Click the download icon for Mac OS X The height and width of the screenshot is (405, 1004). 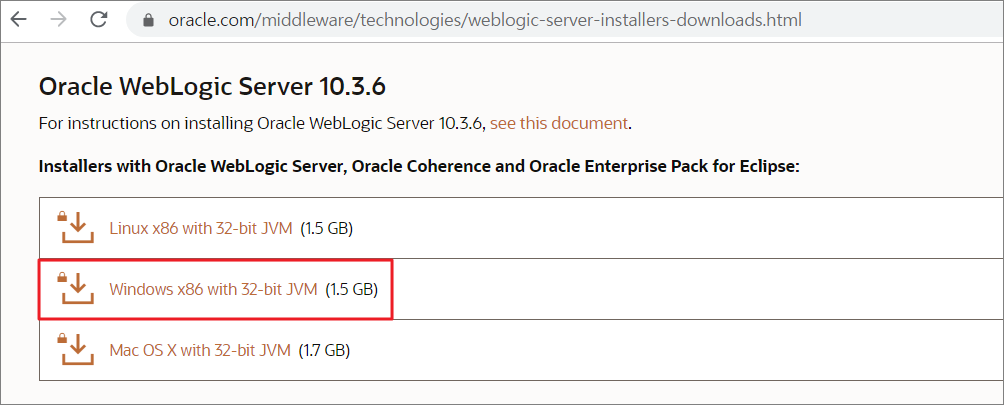(77, 350)
